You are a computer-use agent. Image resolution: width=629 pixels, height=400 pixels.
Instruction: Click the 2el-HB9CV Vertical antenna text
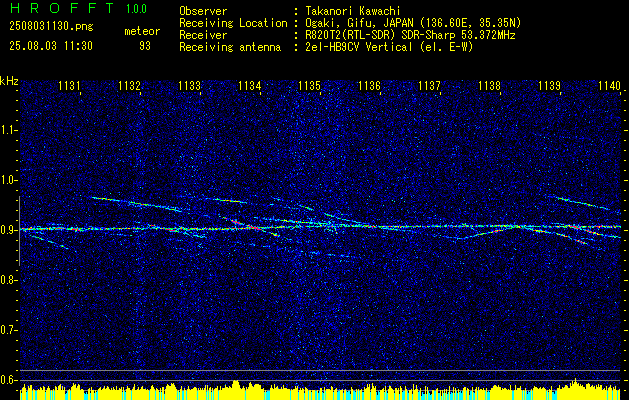click(390, 47)
